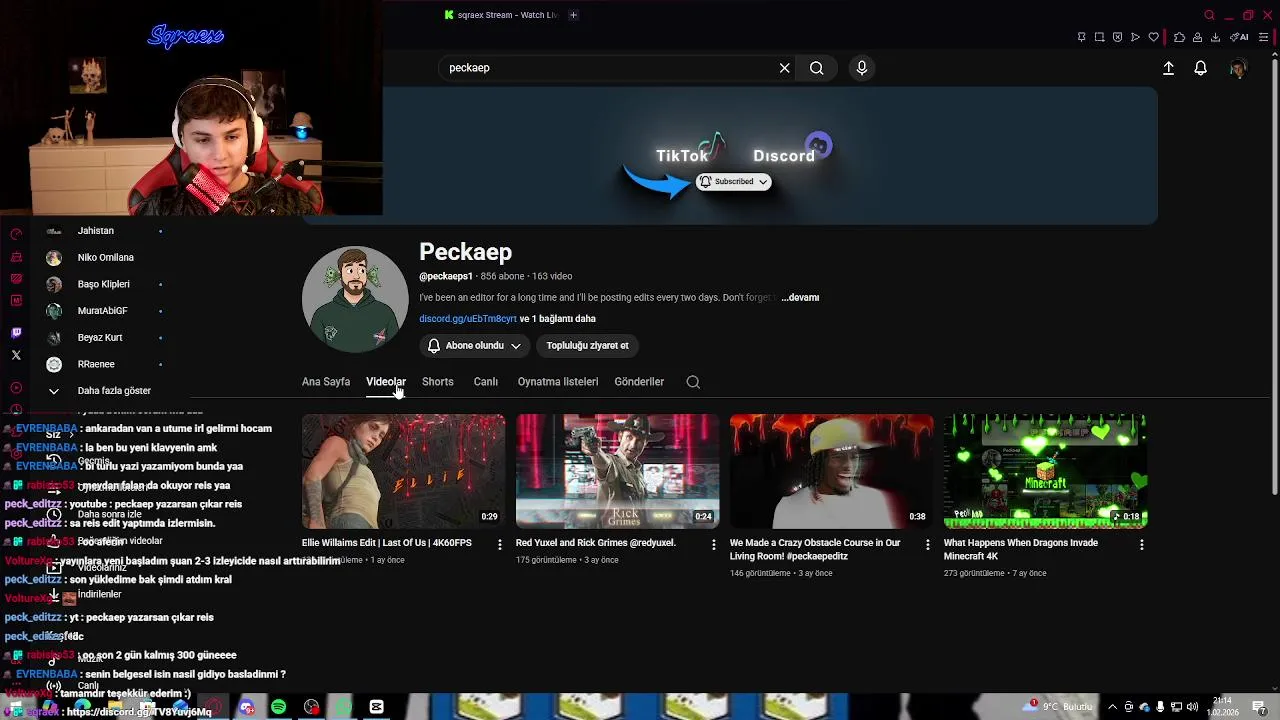This screenshot has width=1280, height=720.
Task: Open the browser AI assistant button
Action: tap(1240, 37)
